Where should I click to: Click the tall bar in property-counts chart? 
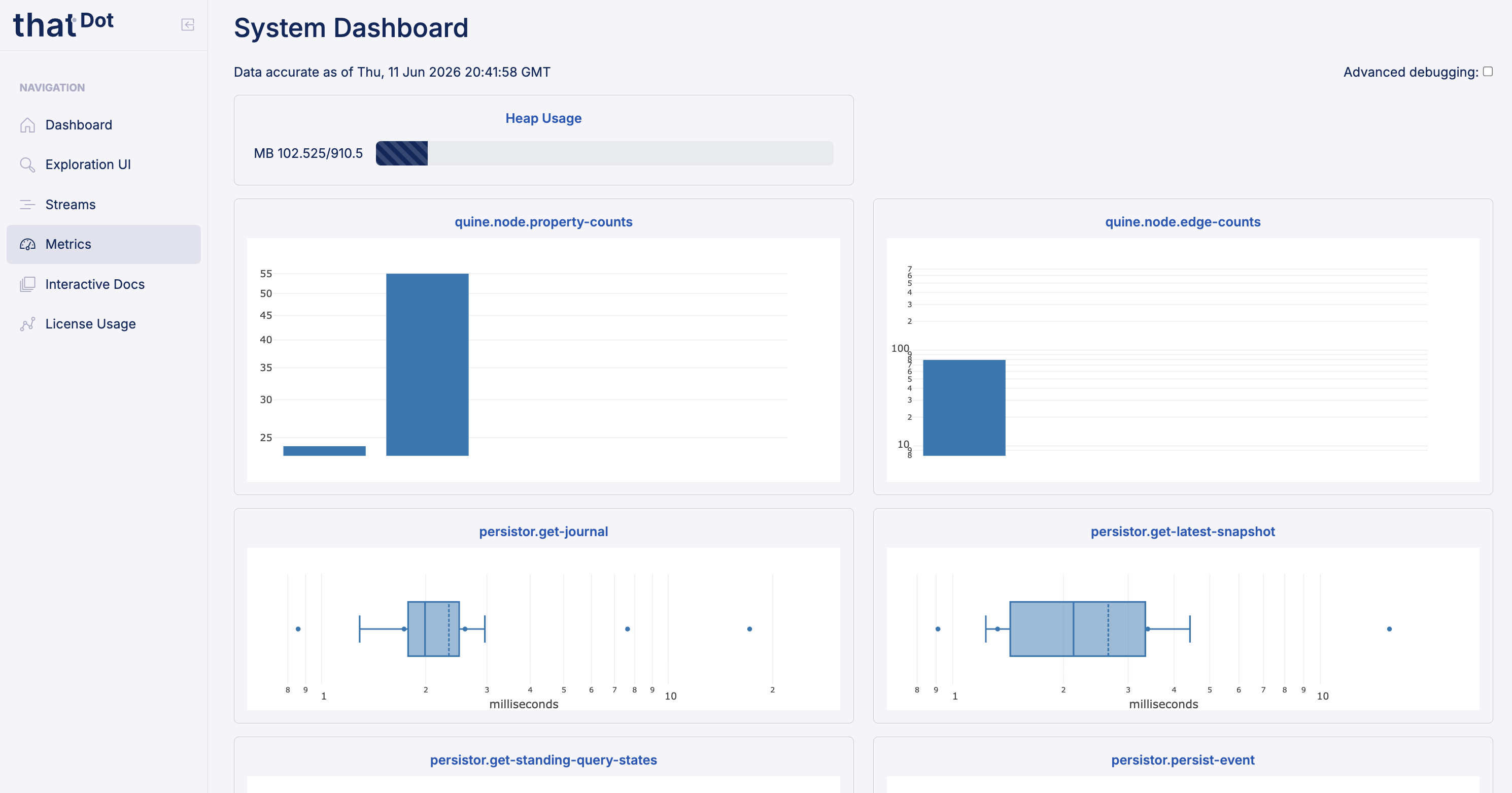[x=427, y=364]
